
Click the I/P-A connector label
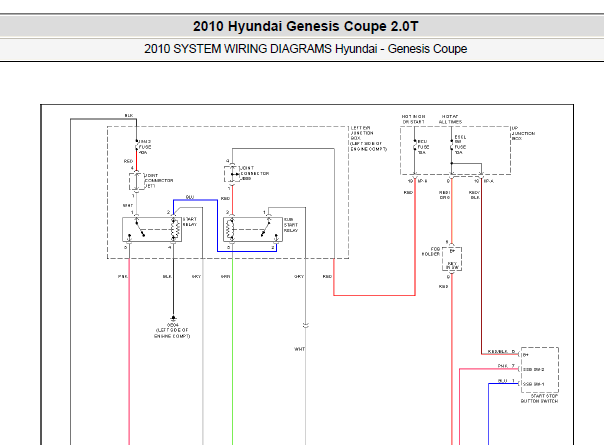(x=488, y=181)
